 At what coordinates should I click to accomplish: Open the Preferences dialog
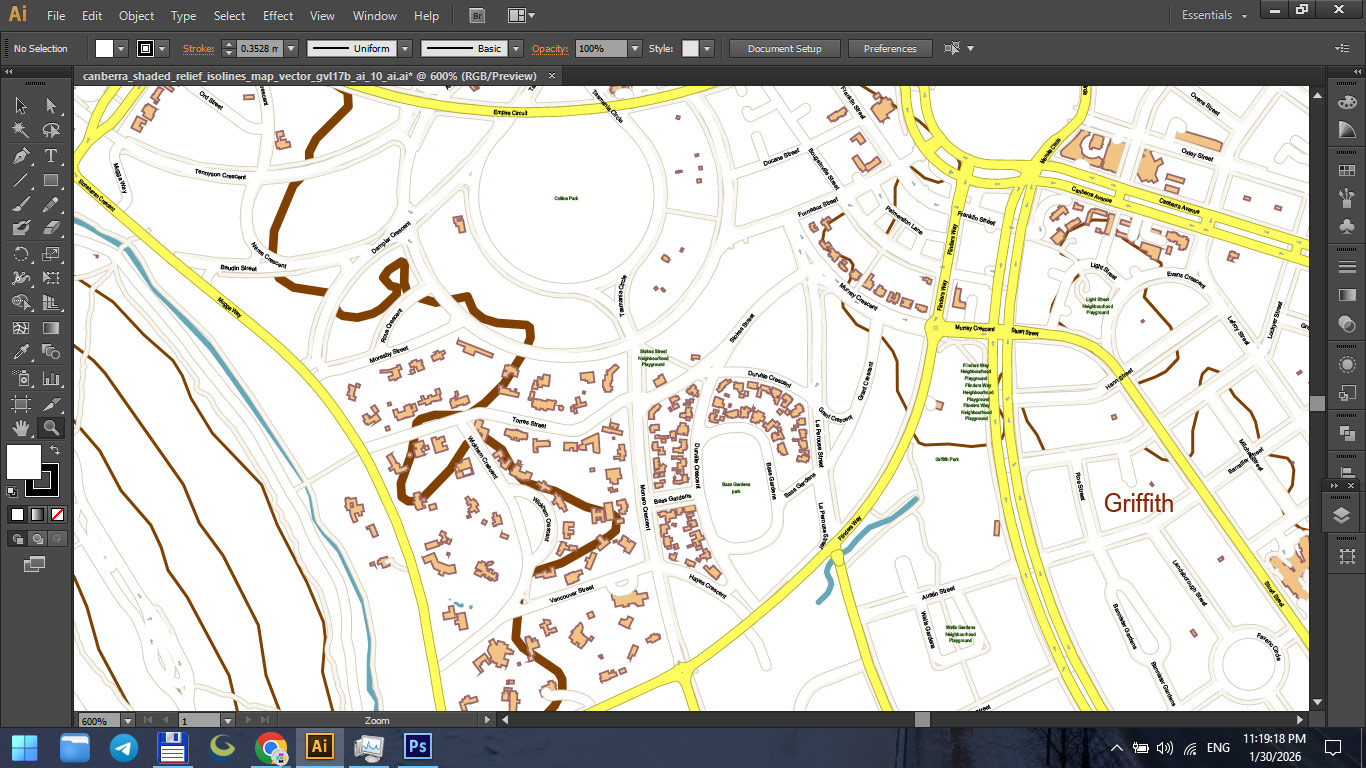click(x=889, y=47)
